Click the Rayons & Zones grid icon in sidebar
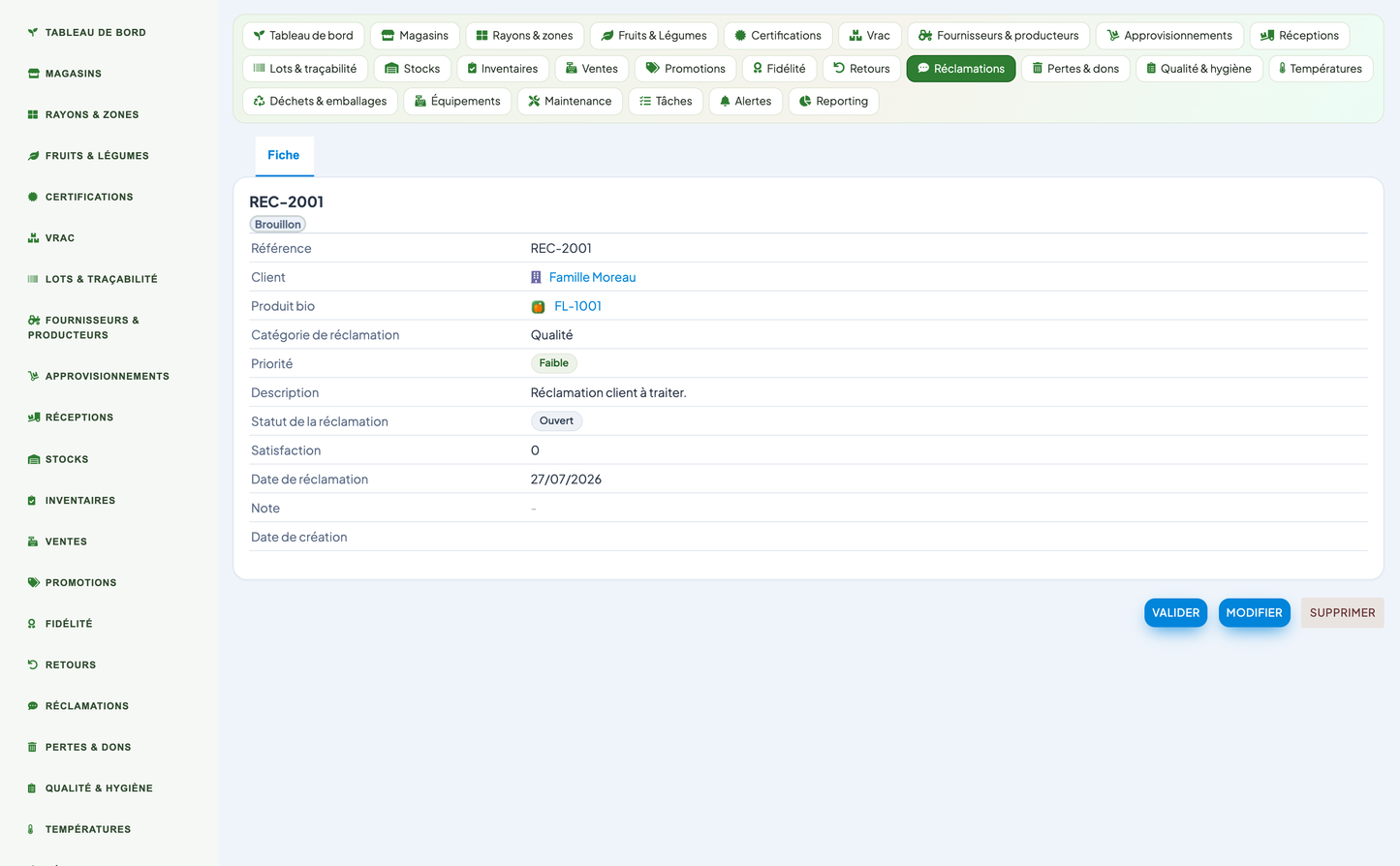The width and height of the screenshot is (1400, 866). point(33,114)
